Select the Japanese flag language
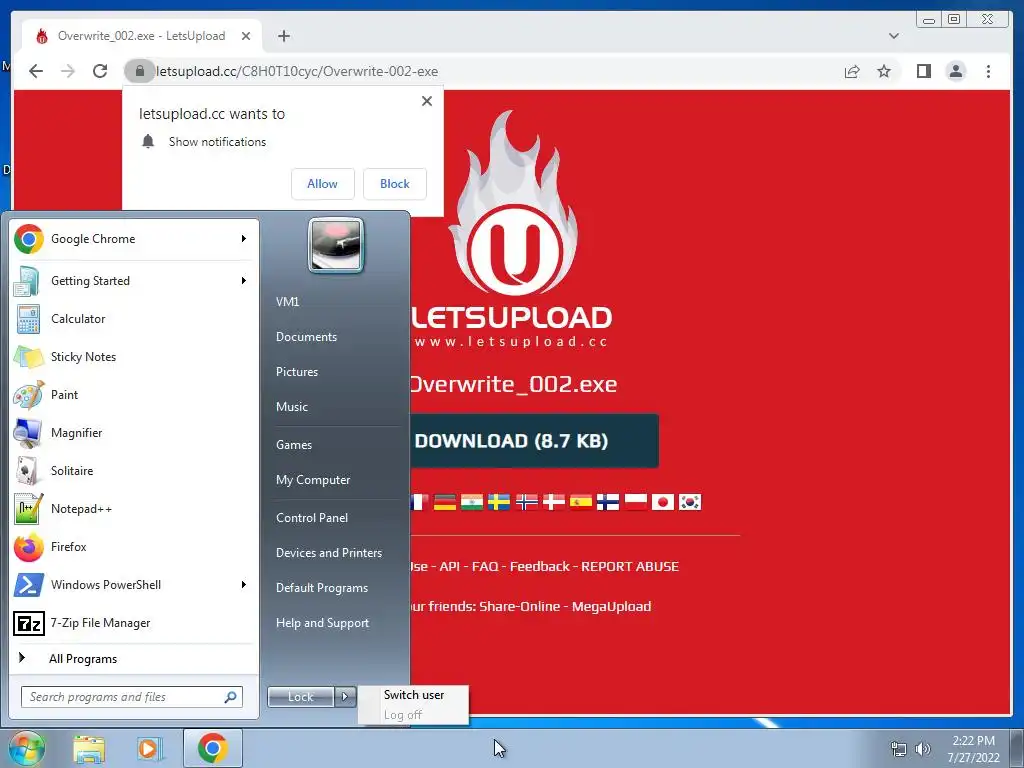 663,502
